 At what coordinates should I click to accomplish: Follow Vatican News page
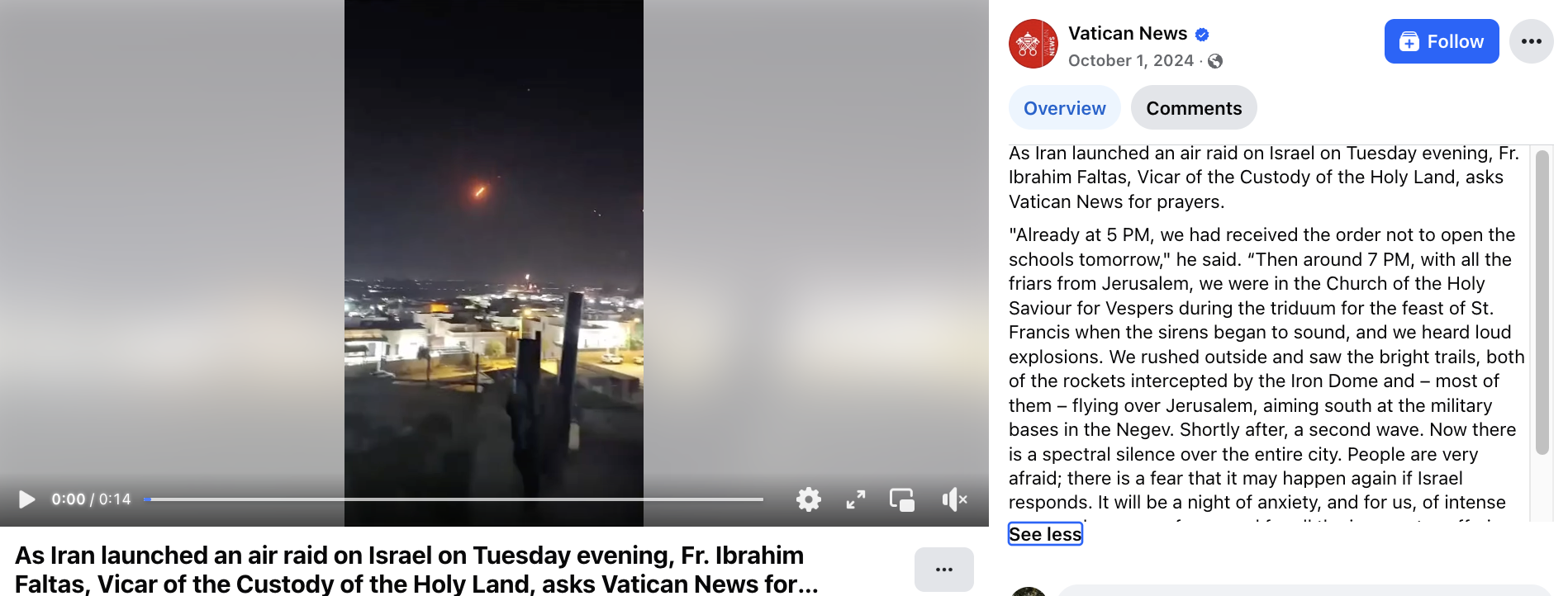(x=1442, y=41)
